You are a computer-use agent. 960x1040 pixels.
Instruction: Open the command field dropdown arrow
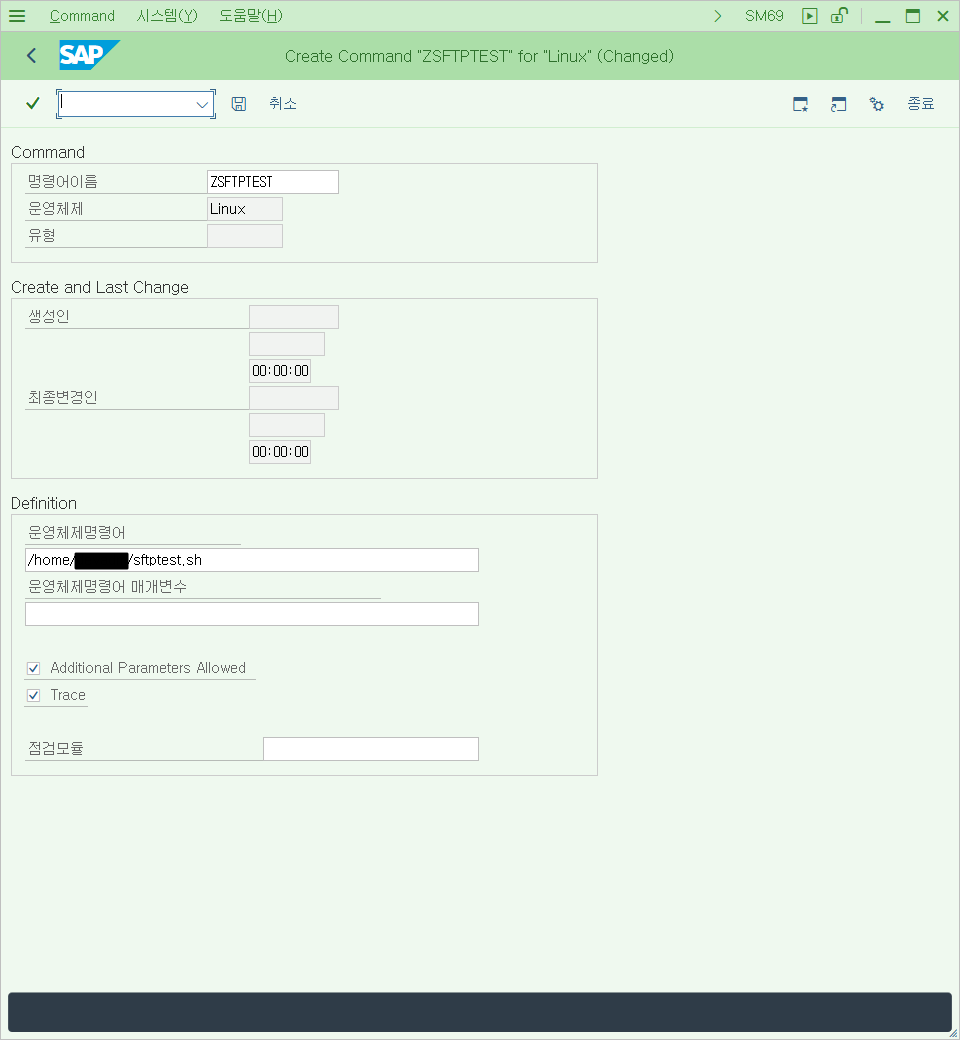pos(202,105)
